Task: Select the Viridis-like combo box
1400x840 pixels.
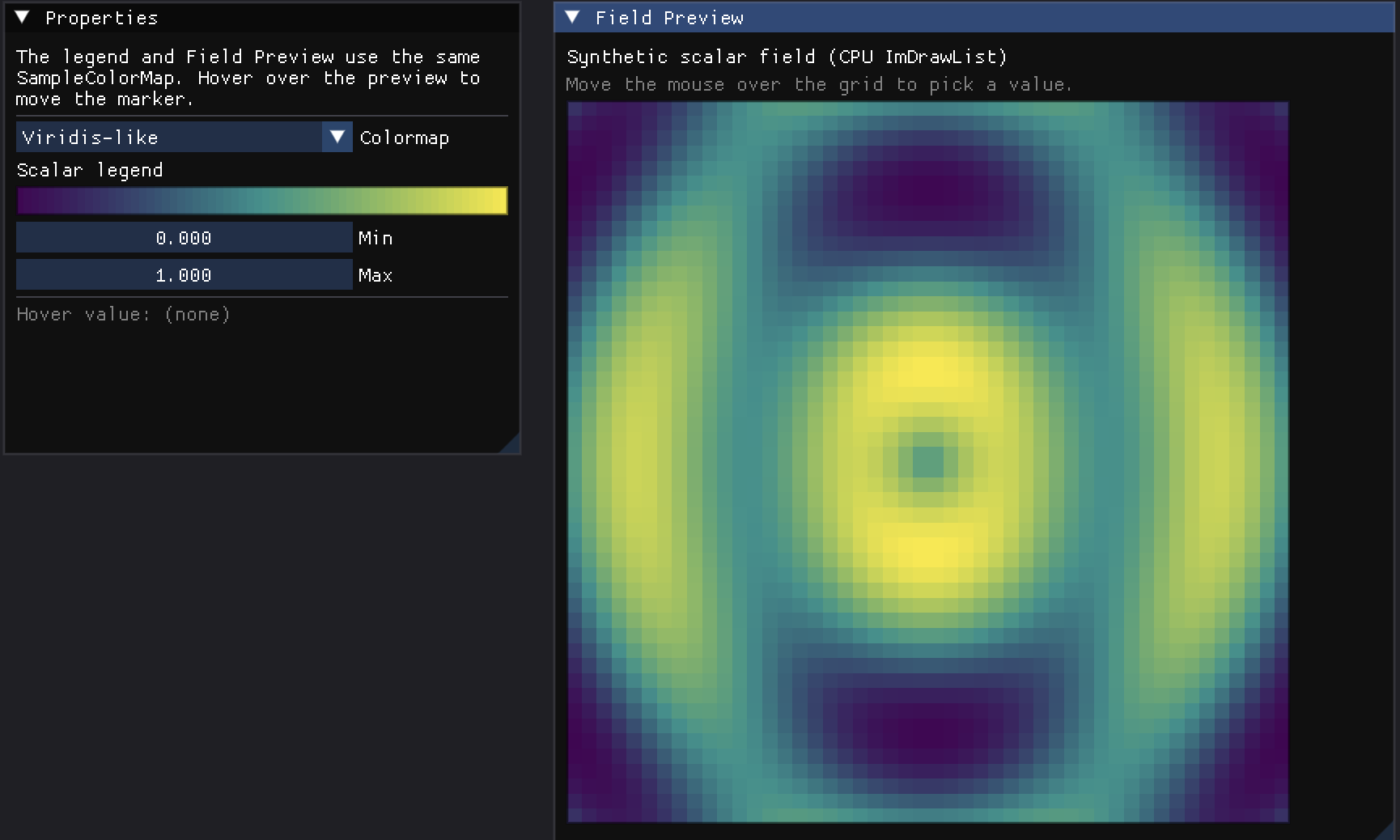Action: click(185, 138)
